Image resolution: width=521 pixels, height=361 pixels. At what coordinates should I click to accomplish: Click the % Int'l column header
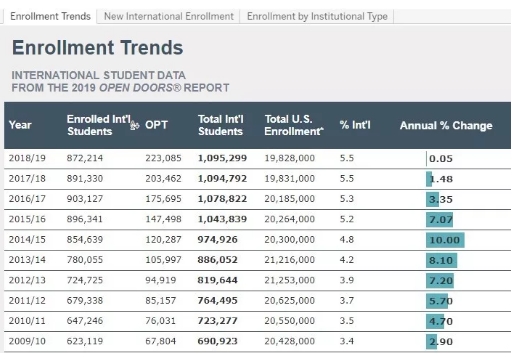tap(355, 125)
